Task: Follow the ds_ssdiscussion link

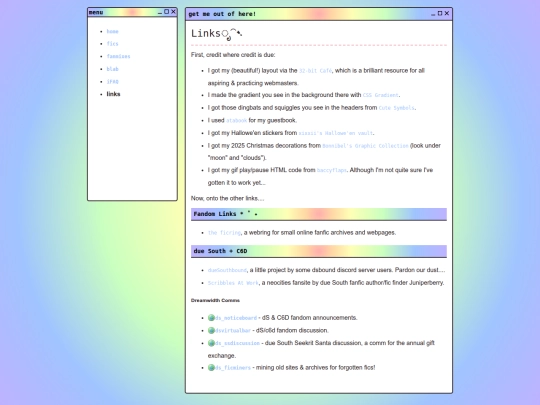Action: pyautogui.click(x=238, y=343)
